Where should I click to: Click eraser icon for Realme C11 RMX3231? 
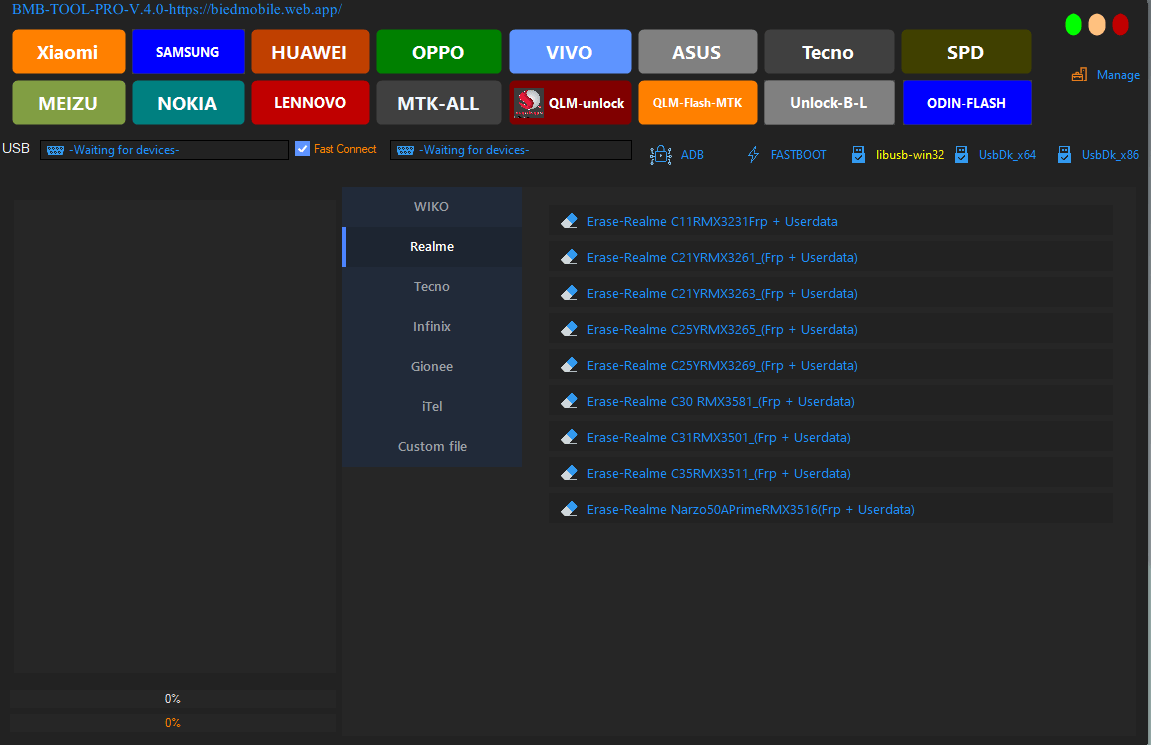(x=570, y=221)
